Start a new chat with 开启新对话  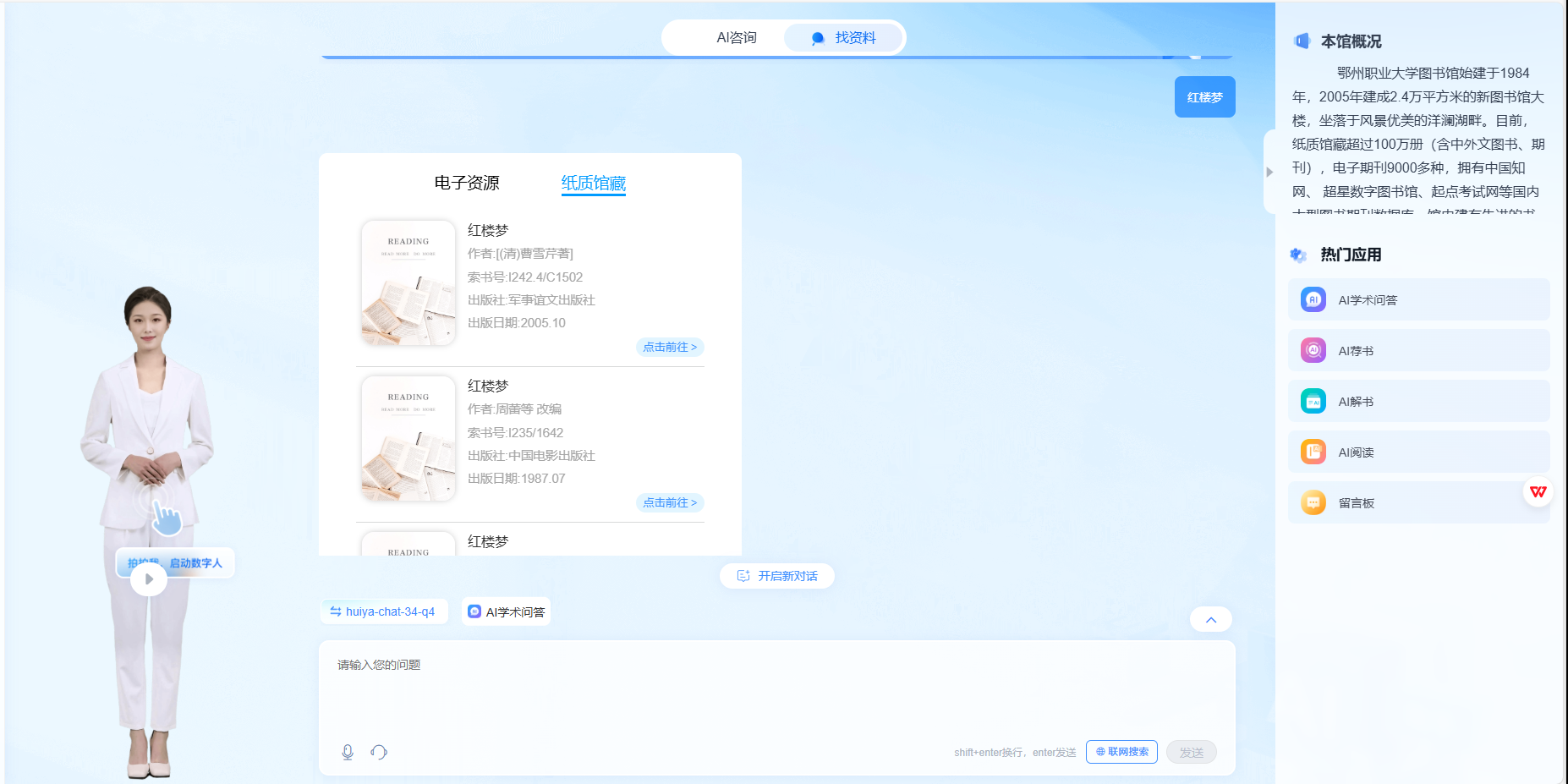[x=777, y=576]
